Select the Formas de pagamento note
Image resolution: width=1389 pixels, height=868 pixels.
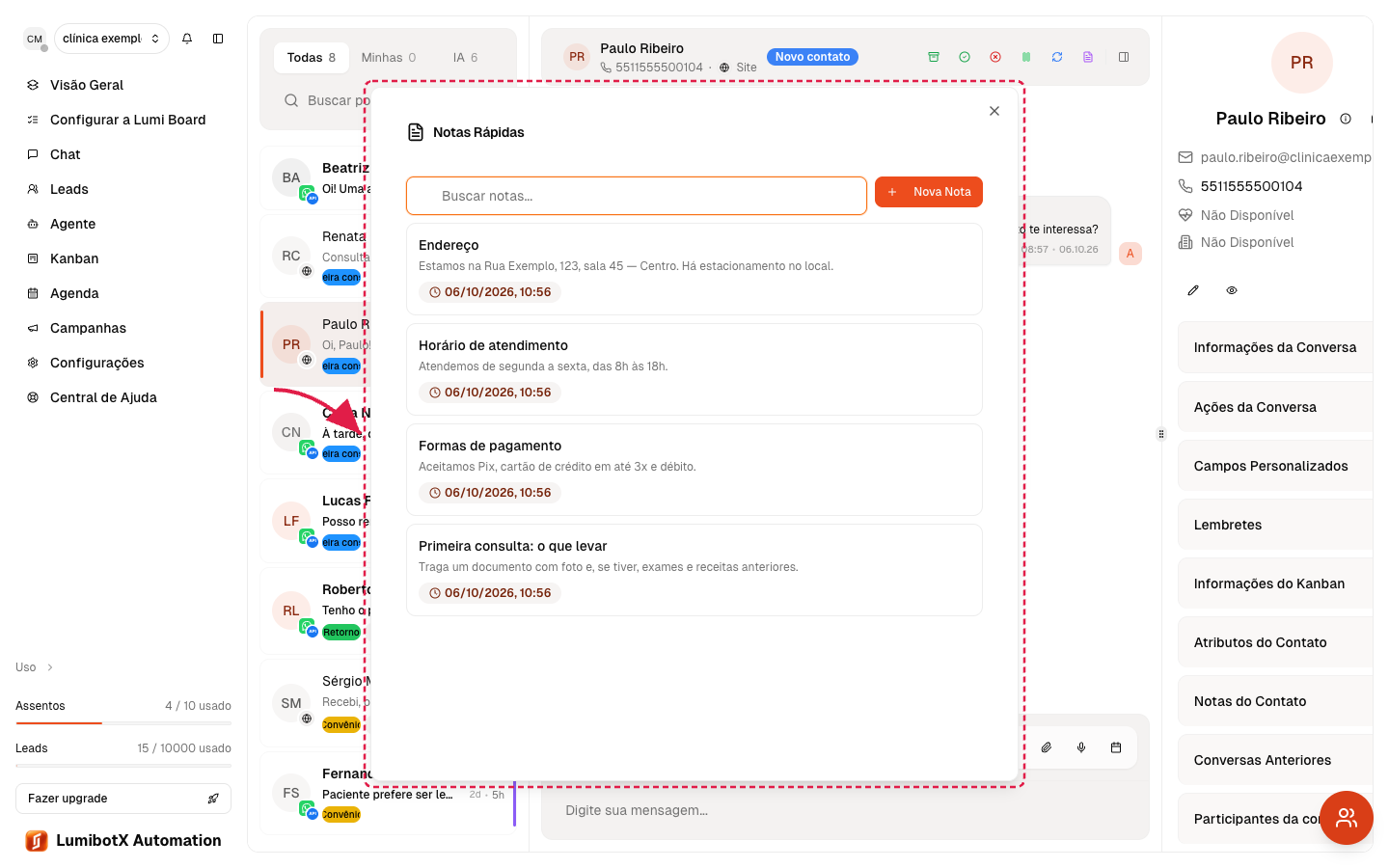(x=694, y=470)
